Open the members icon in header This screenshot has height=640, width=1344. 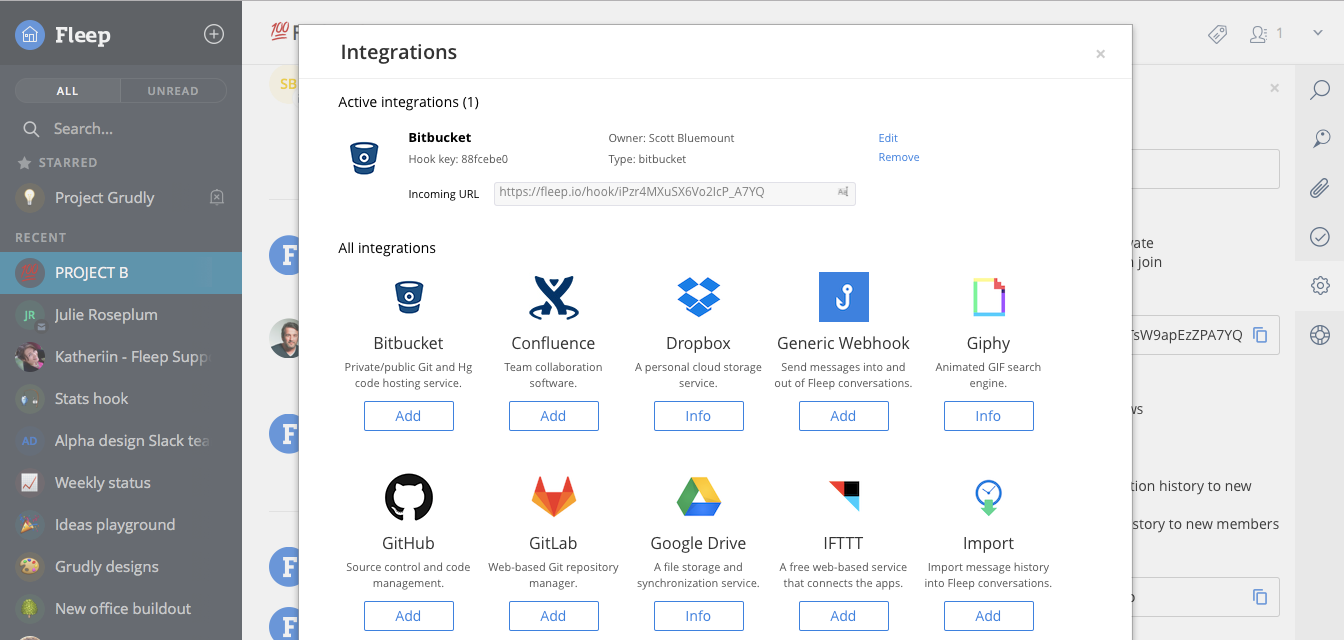tap(1259, 34)
